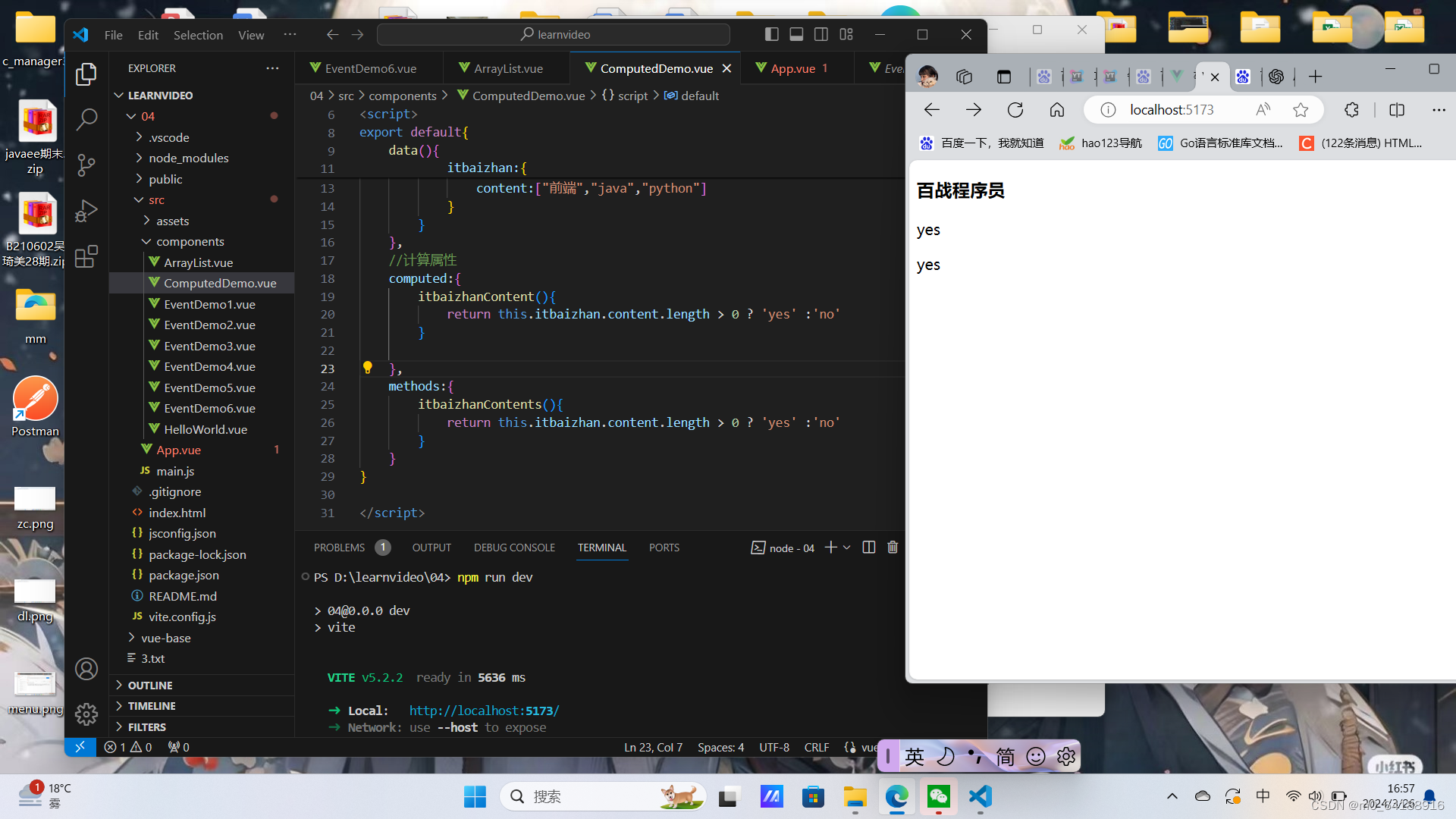Open the terminal profile dropdown chevron
Screen dimensions: 1456x819
(x=847, y=547)
